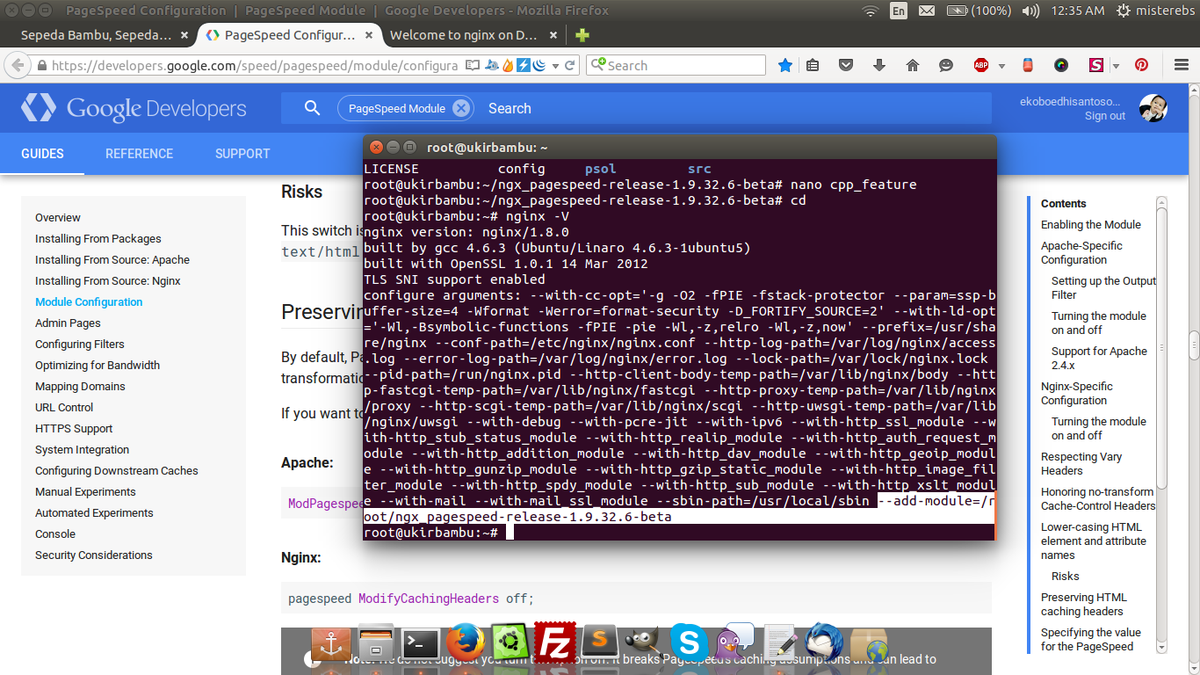Open the En keyboard layout indicator menu
1200x675 pixels.
tap(898, 11)
